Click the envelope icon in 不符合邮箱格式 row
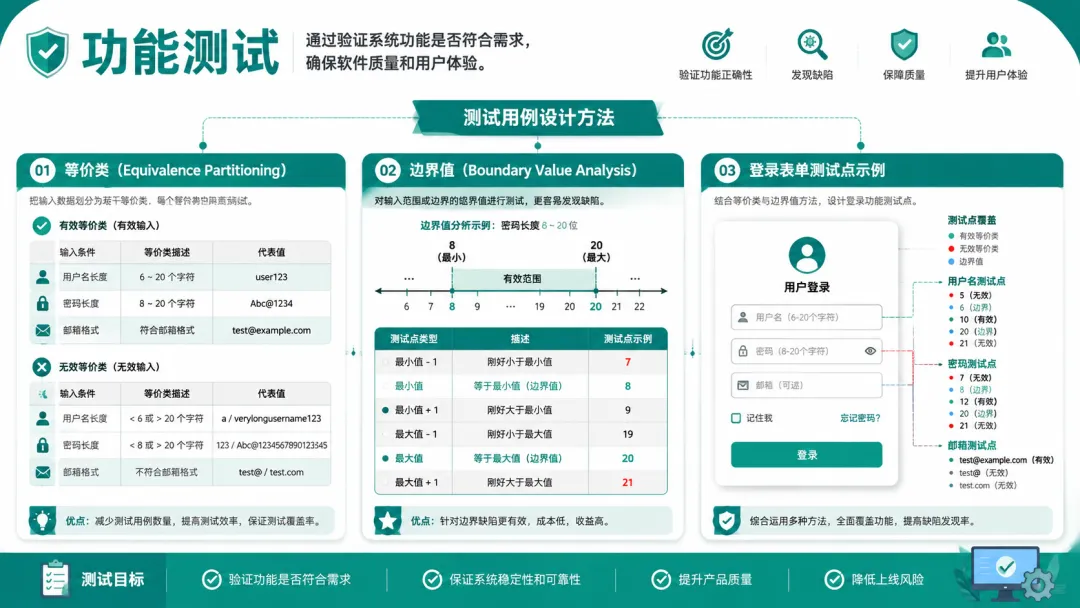 point(43,472)
